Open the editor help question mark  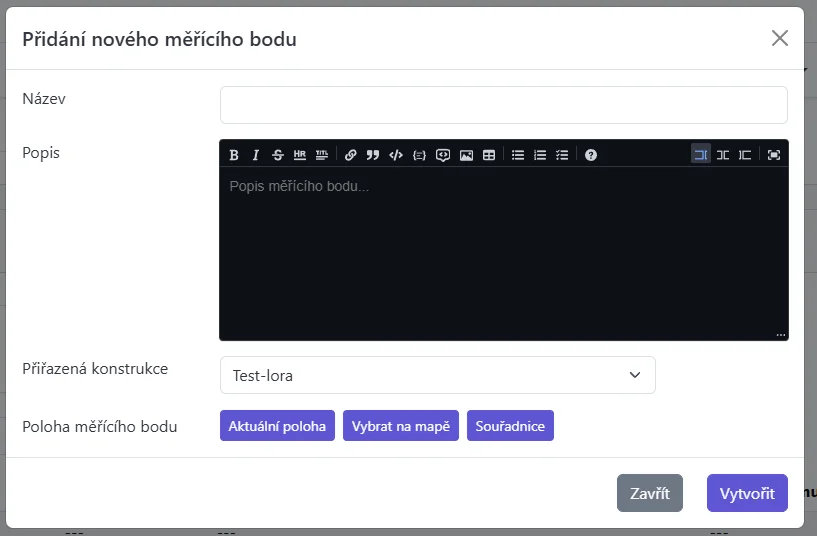click(591, 155)
